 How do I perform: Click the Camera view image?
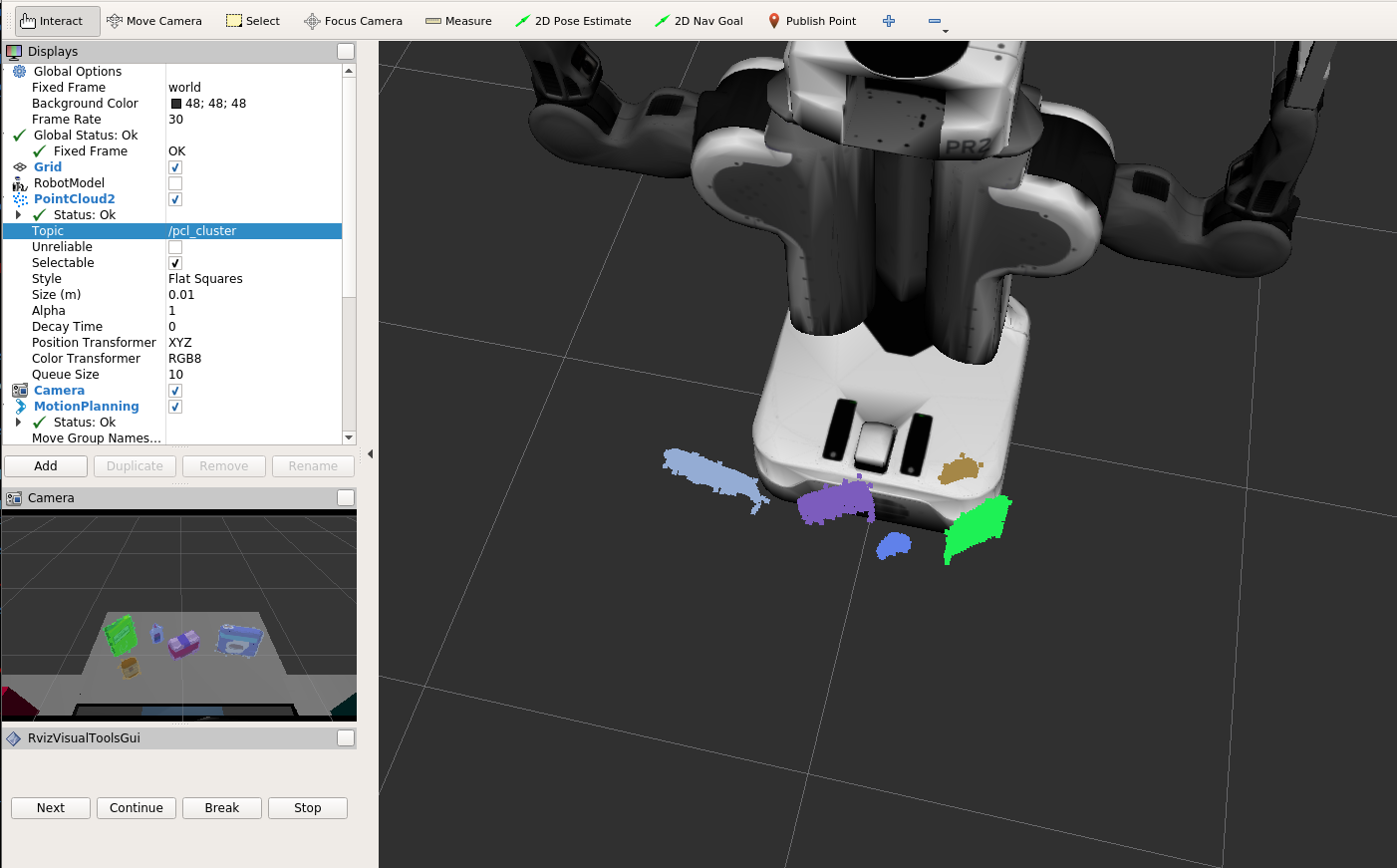179,617
